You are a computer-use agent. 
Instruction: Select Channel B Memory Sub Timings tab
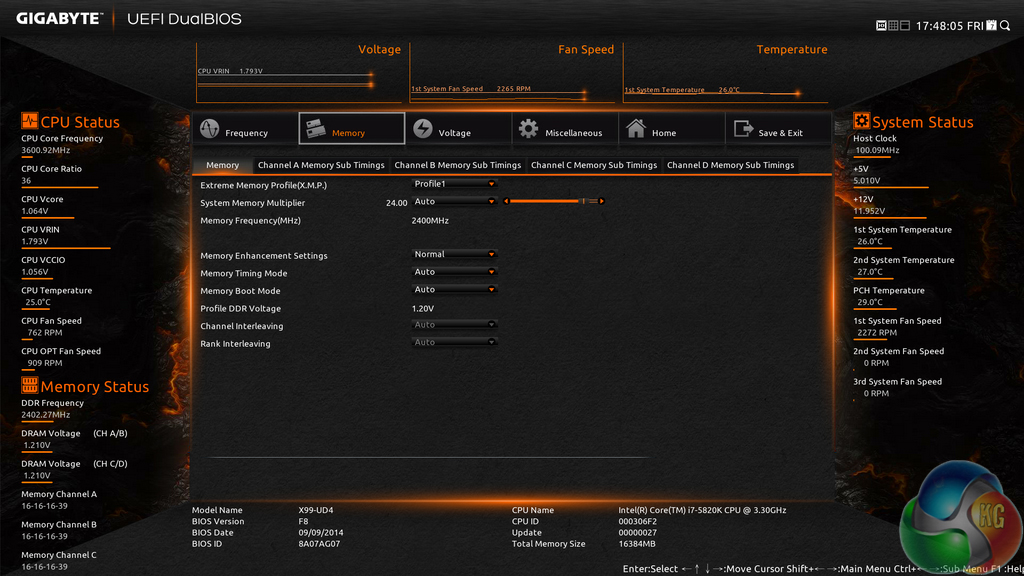[x=457, y=165]
